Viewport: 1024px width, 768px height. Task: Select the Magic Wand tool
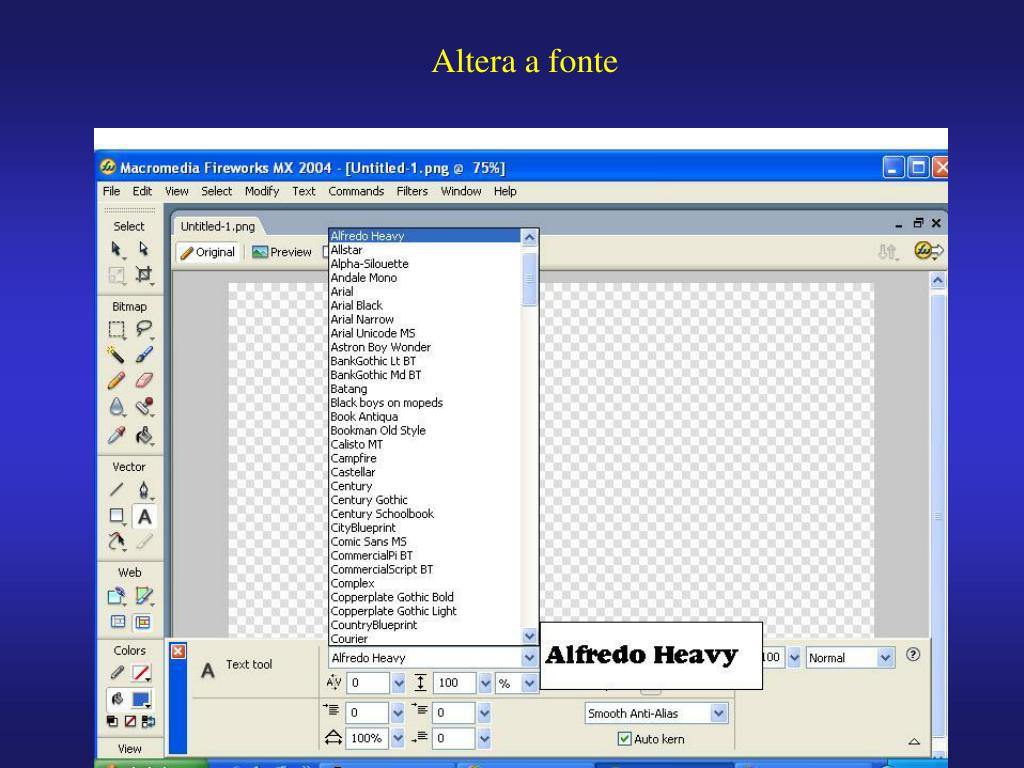[116, 355]
